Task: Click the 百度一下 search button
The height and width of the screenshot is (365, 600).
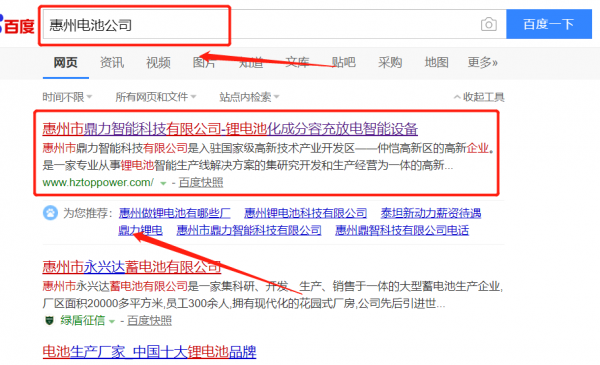Action: 549,24
